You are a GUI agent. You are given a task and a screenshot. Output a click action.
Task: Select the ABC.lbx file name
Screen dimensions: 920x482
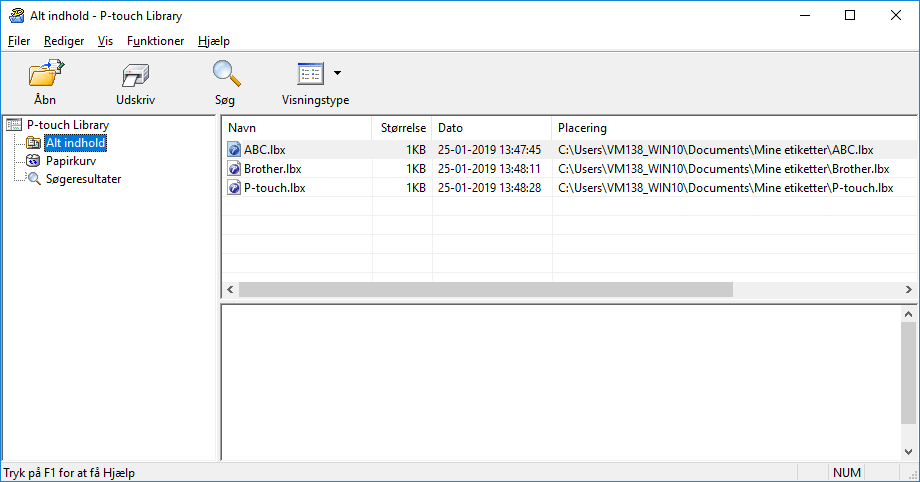(x=265, y=150)
